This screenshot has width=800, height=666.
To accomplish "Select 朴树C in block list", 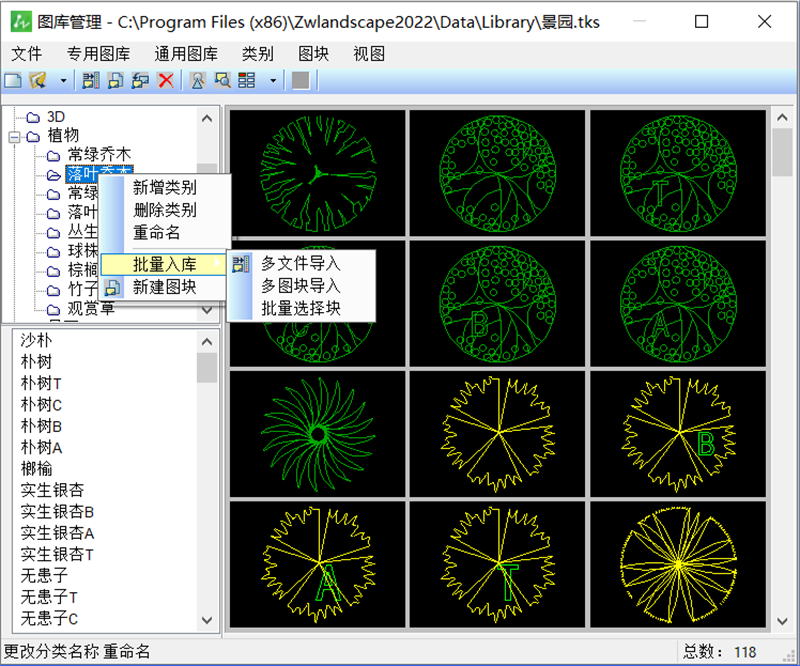I will [41, 404].
